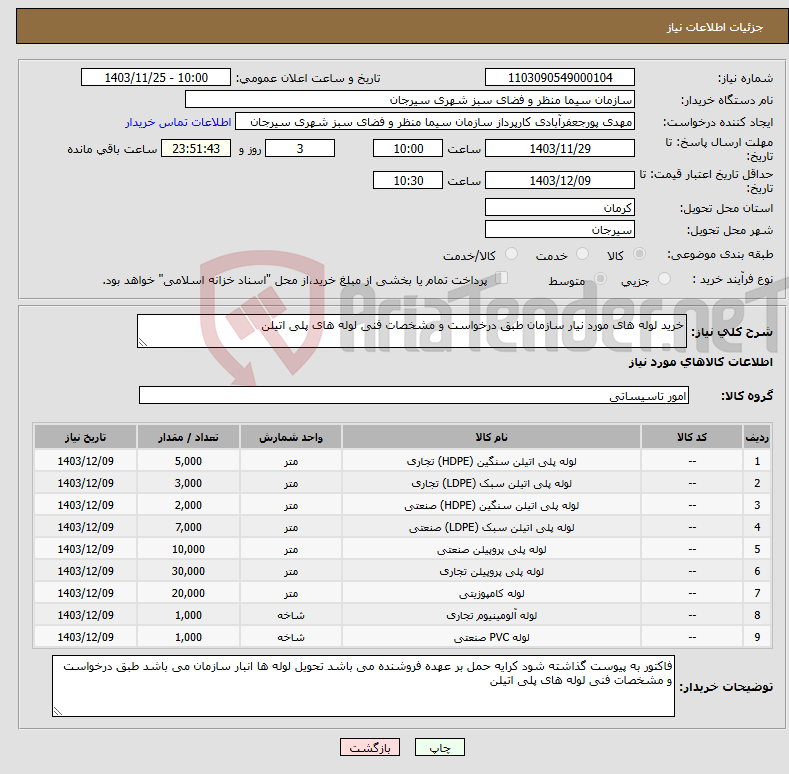Click the description textarea resize grip

click(143, 342)
